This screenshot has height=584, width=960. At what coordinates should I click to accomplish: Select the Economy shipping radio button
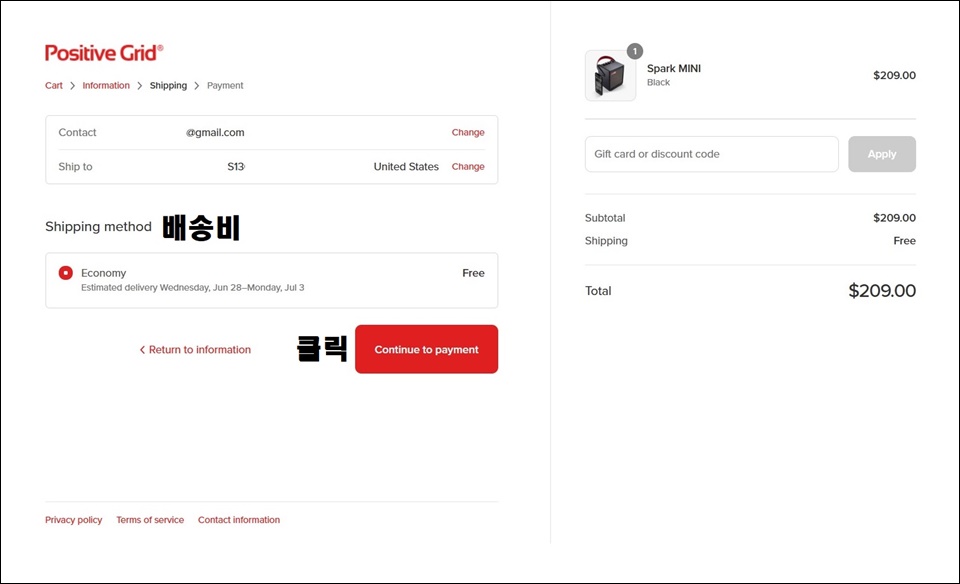[x=66, y=273]
